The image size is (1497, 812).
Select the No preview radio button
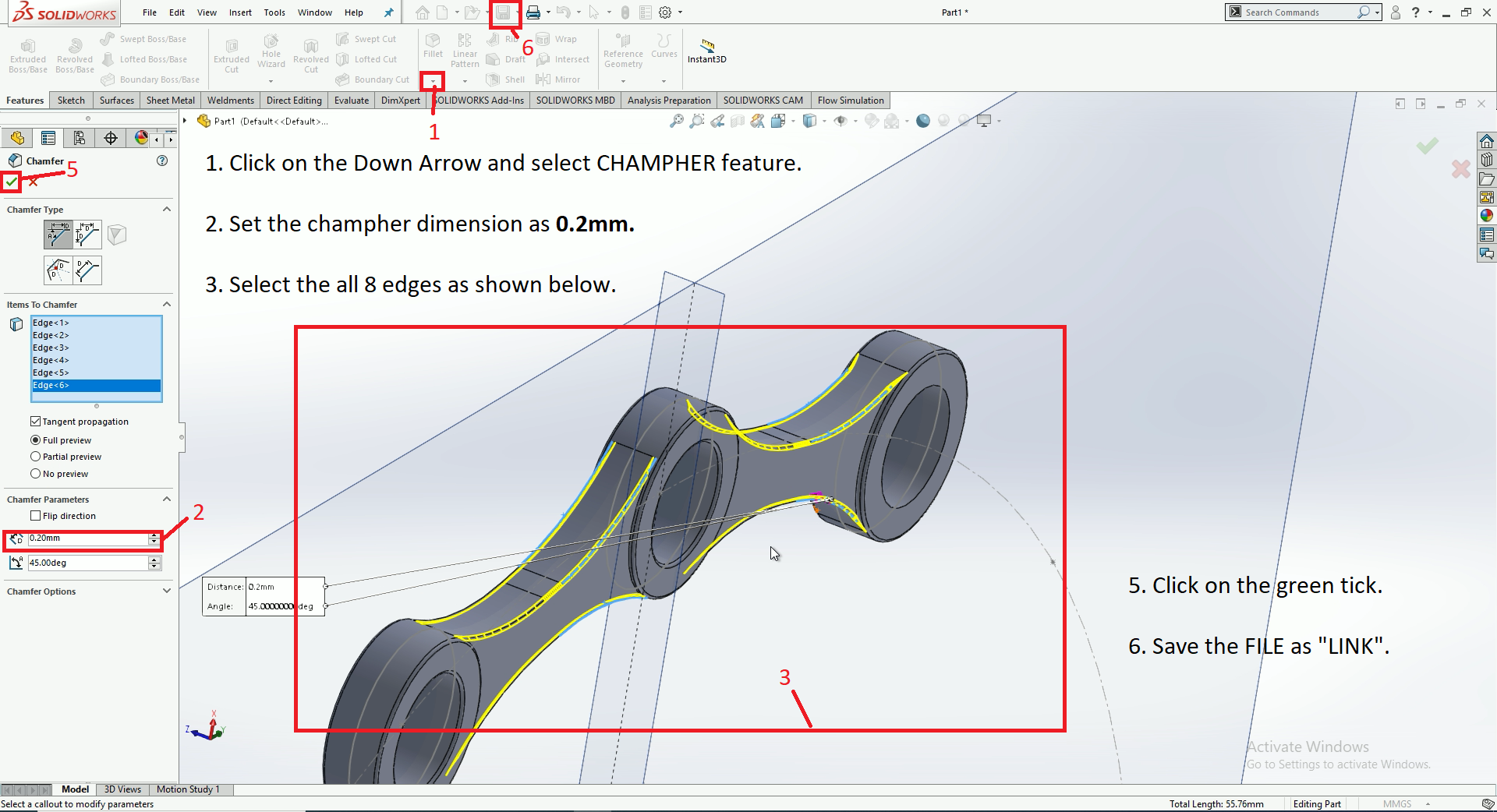click(x=35, y=474)
